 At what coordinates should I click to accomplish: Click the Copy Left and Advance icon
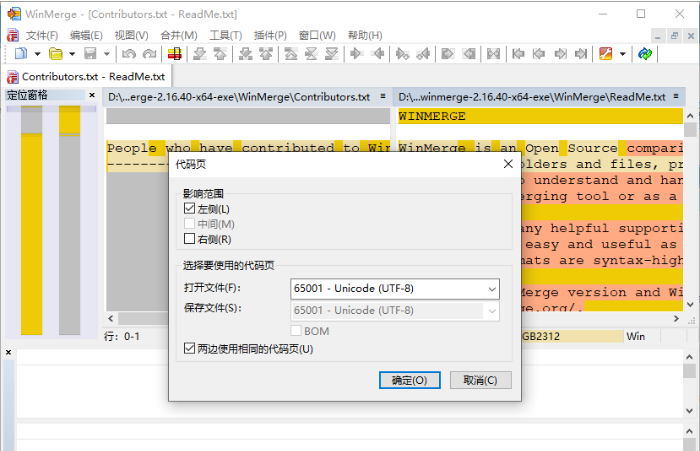tap(423, 54)
